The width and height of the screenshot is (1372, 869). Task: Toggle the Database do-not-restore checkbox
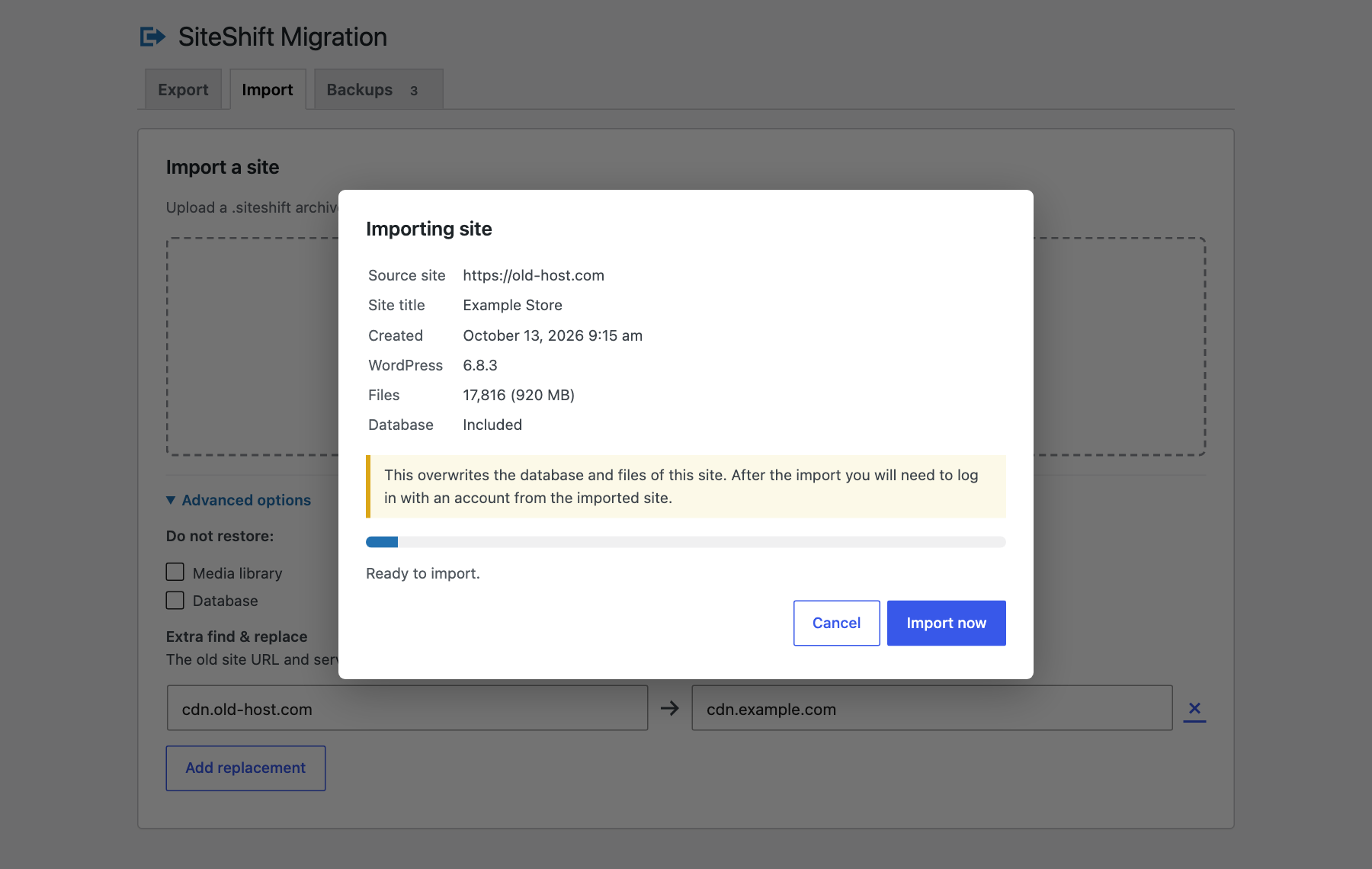pyautogui.click(x=175, y=600)
